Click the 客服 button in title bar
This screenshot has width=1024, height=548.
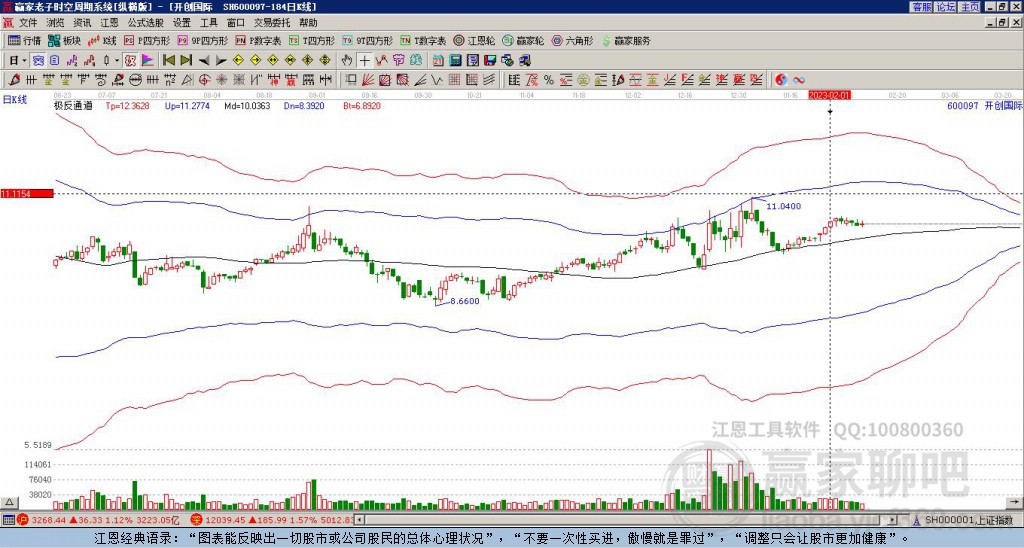[x=921, y=7]
